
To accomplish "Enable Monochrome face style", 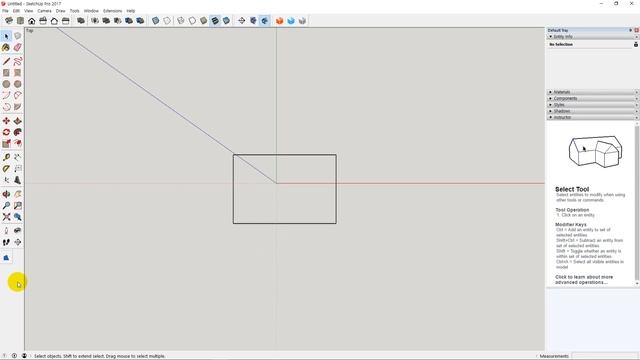I will point(226,21).
